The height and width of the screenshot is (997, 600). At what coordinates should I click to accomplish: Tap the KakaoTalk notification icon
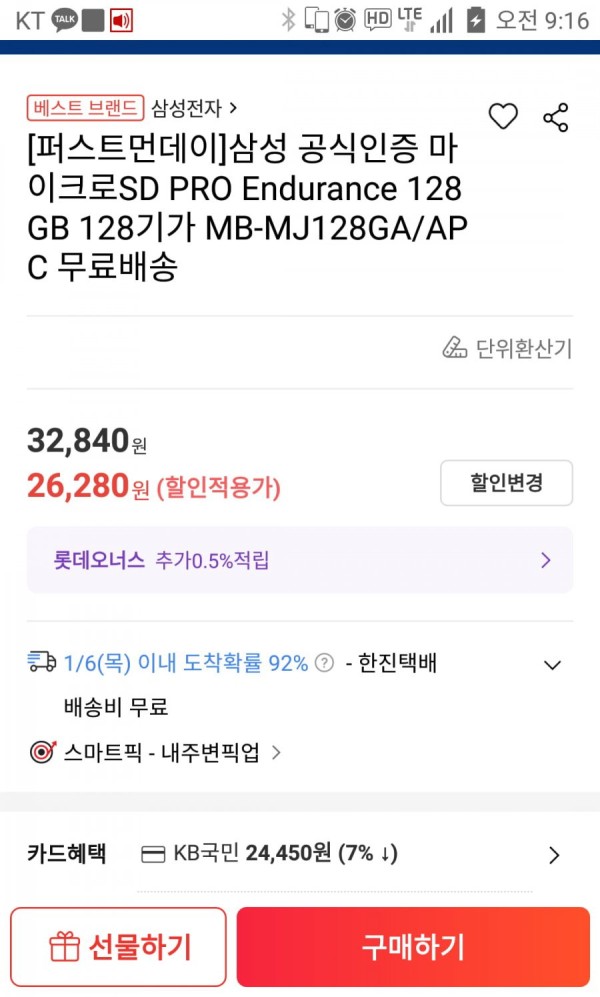pyautogui.click(x=64, y=20)
